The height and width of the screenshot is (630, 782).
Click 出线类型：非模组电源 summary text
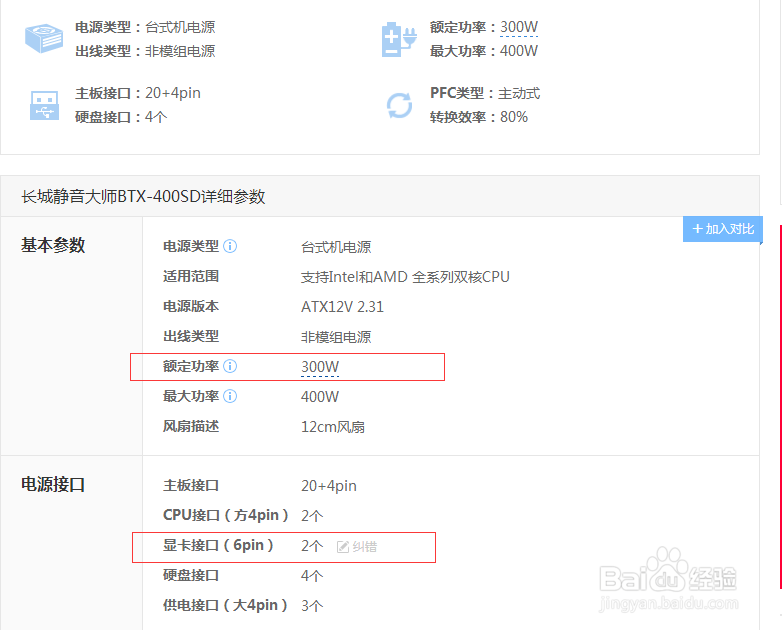145,51
